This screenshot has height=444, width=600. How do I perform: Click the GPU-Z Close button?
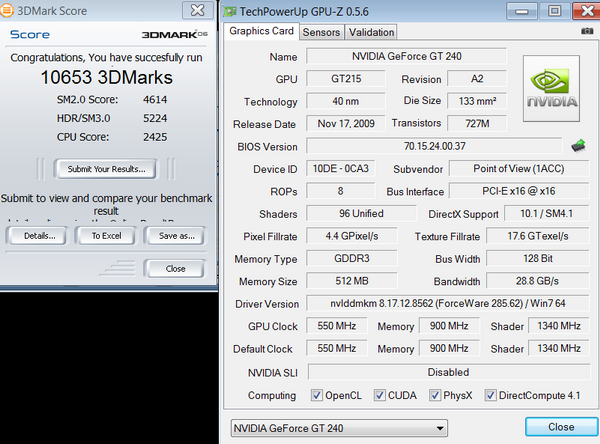coord(561,427)
